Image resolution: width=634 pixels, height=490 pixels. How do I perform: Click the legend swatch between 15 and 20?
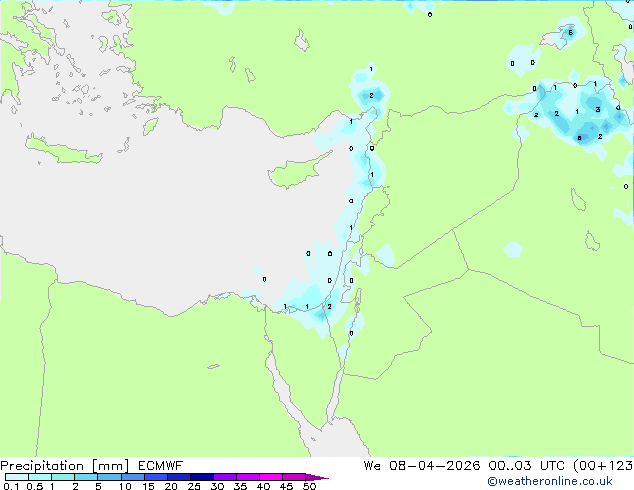click(156, 477)
